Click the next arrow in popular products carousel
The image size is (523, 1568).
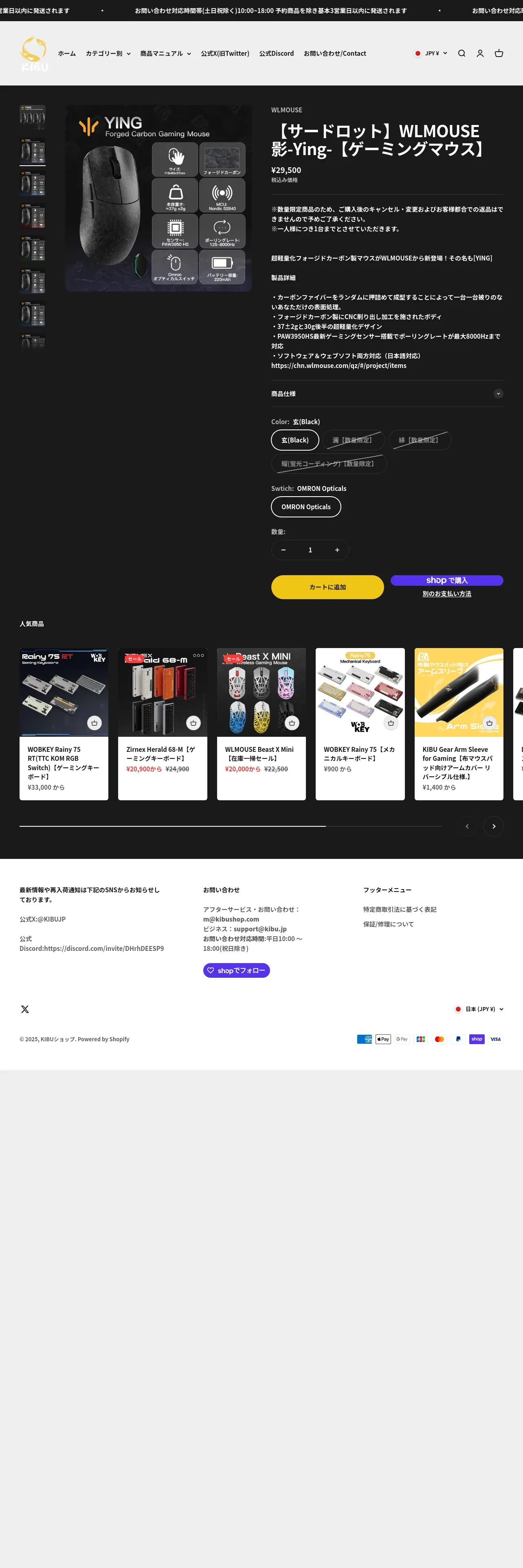pyautogui.click(x=494, y=826)
